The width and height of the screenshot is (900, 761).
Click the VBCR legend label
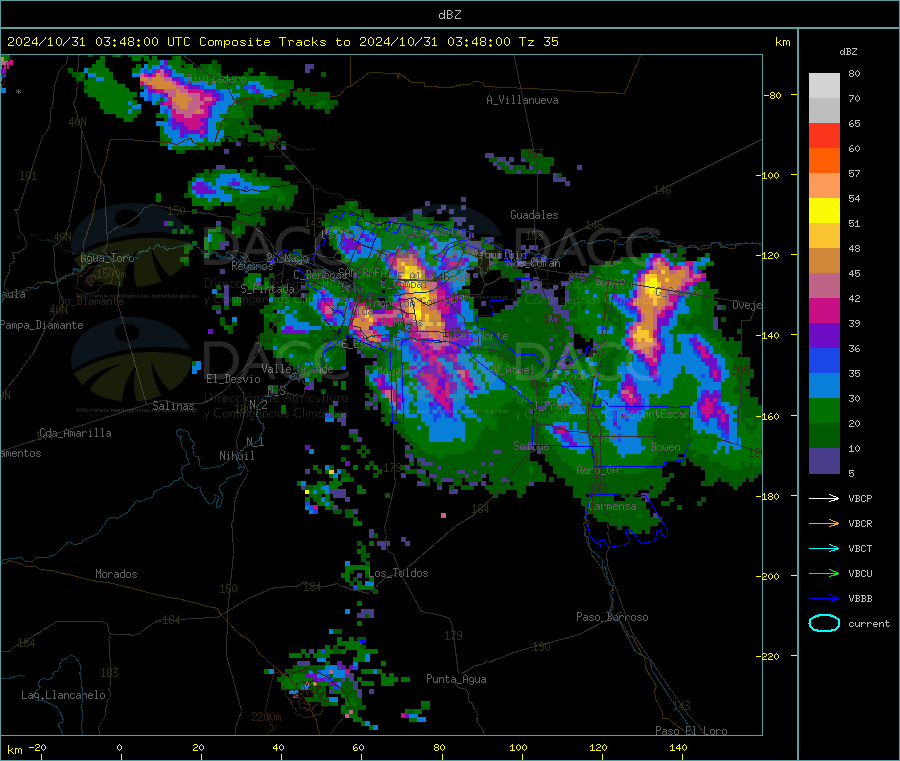point(860,523)
